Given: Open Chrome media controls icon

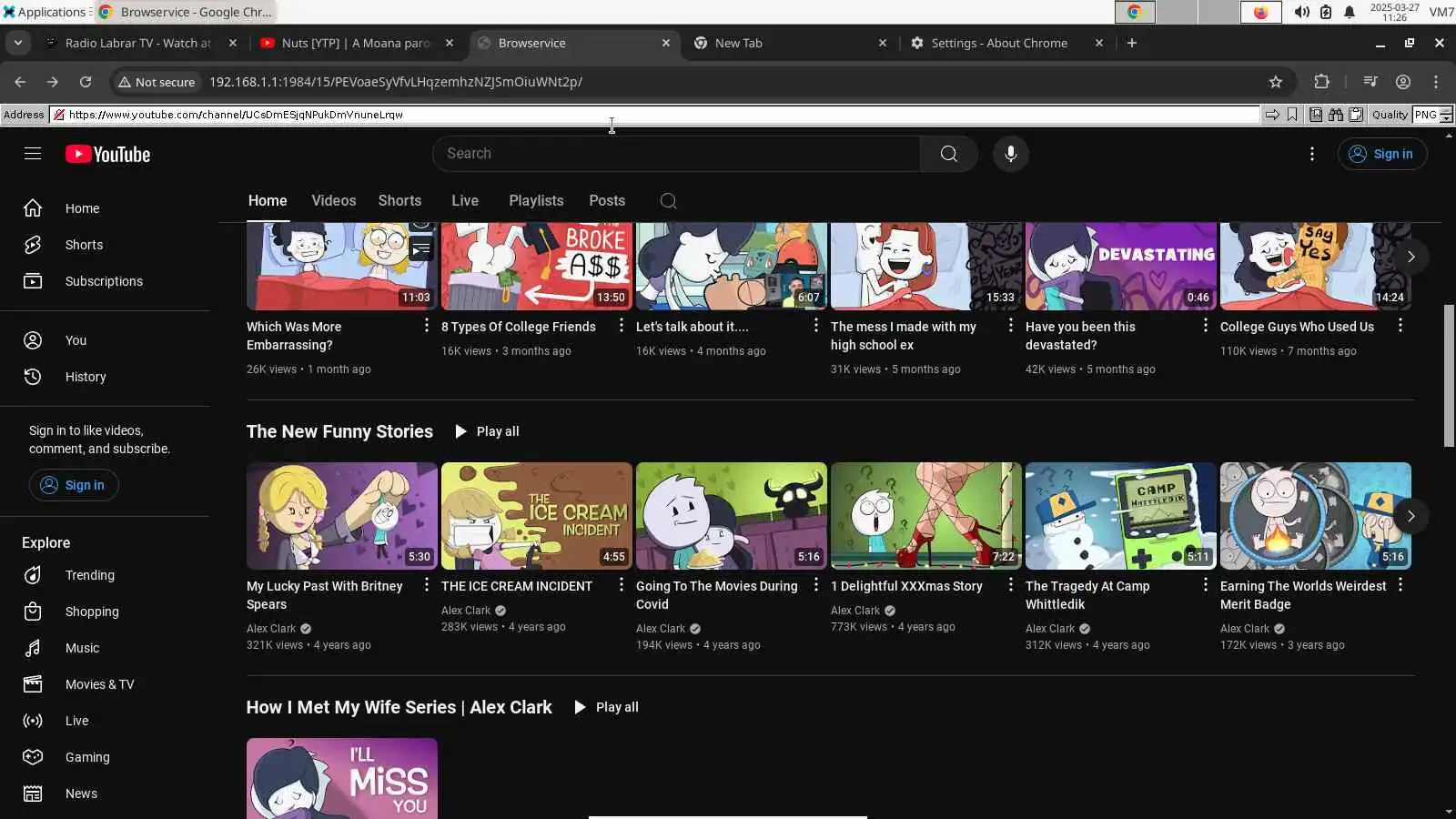Looking at the screenshot, I should coord(1370,82).
